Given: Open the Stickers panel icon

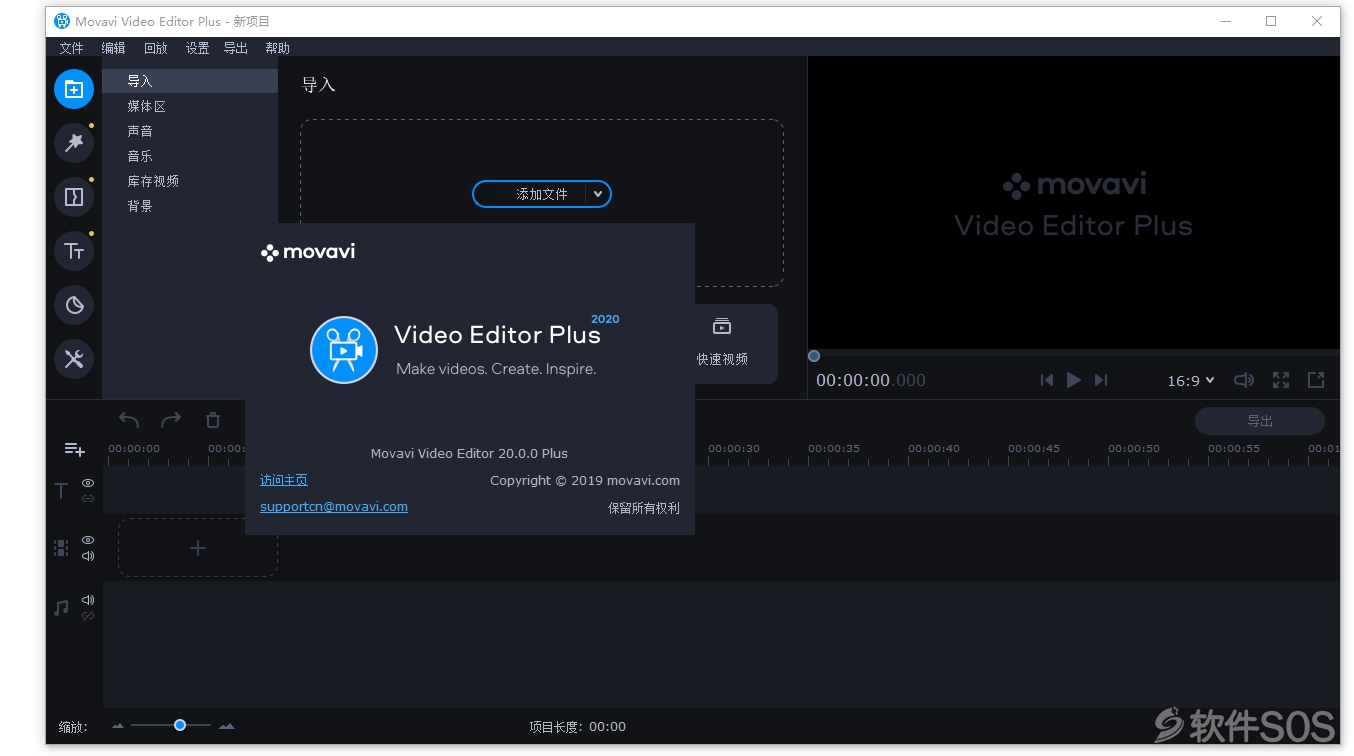Looking at the screenshot, I should (x=74, y=305).
